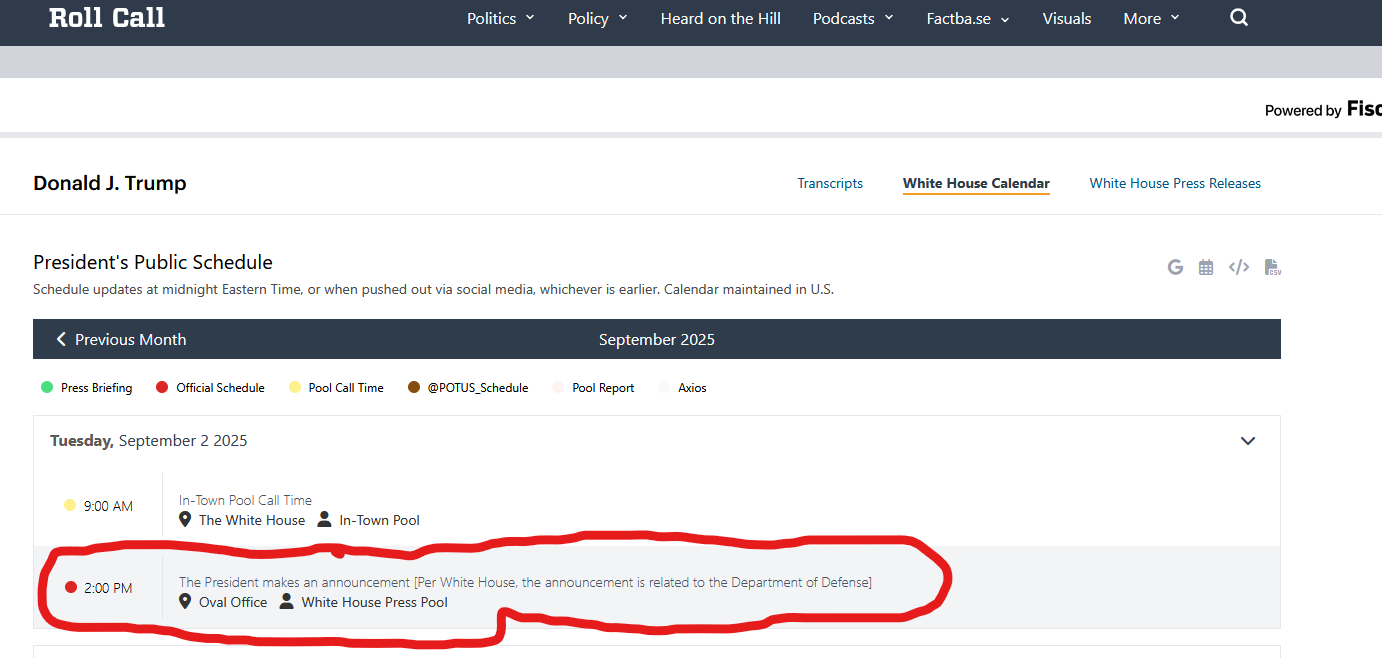The image size is (1382, 658).
Task: Open the President makes an announcement event
Action: click(525, 582)
